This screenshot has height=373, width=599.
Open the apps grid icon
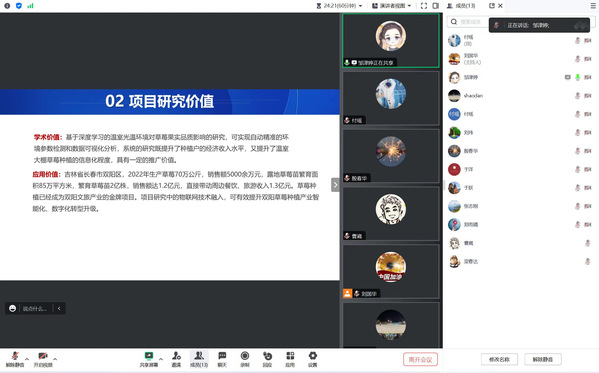(290, 359)
